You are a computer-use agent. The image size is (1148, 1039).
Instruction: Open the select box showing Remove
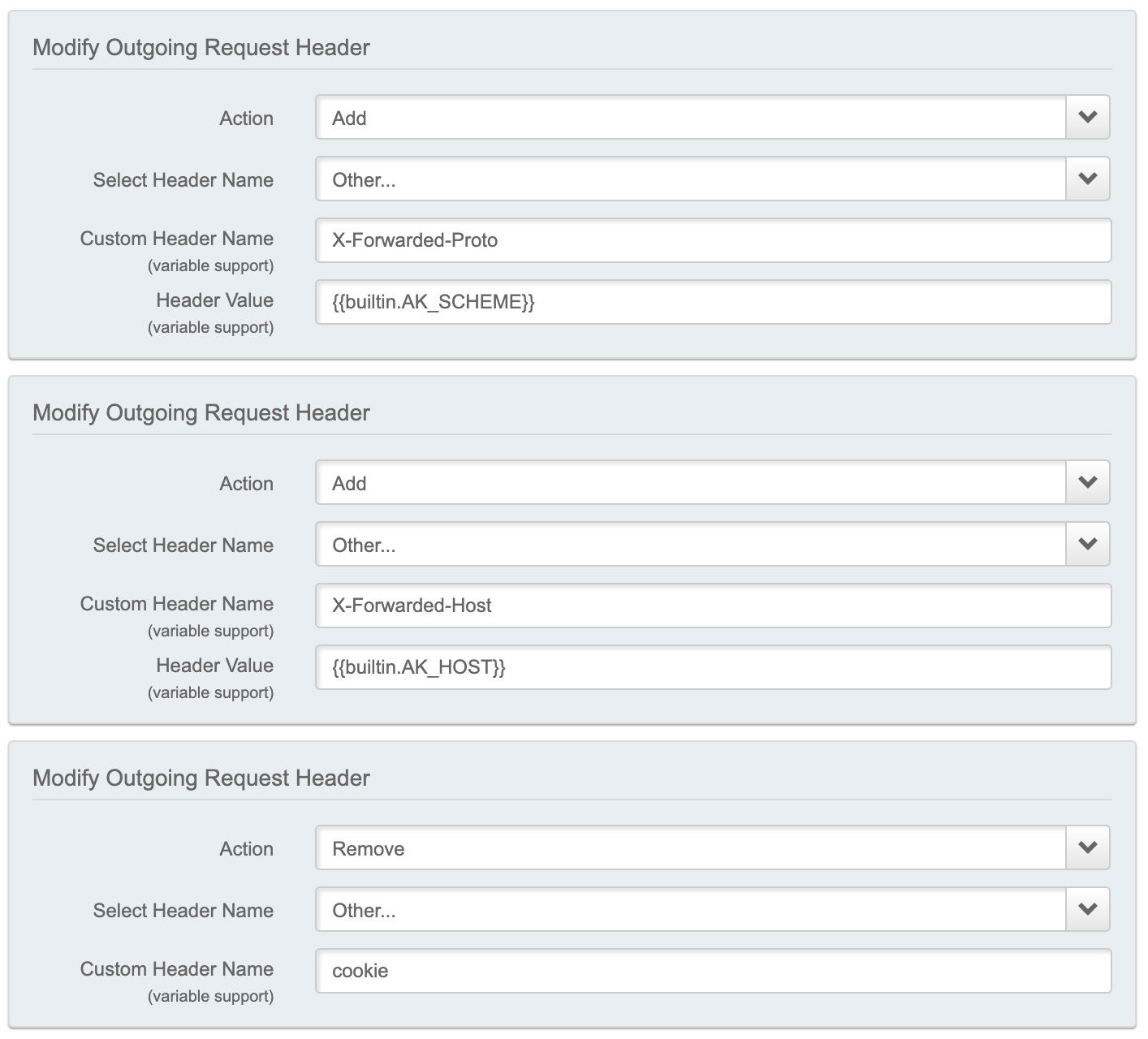tap(690, 848)
